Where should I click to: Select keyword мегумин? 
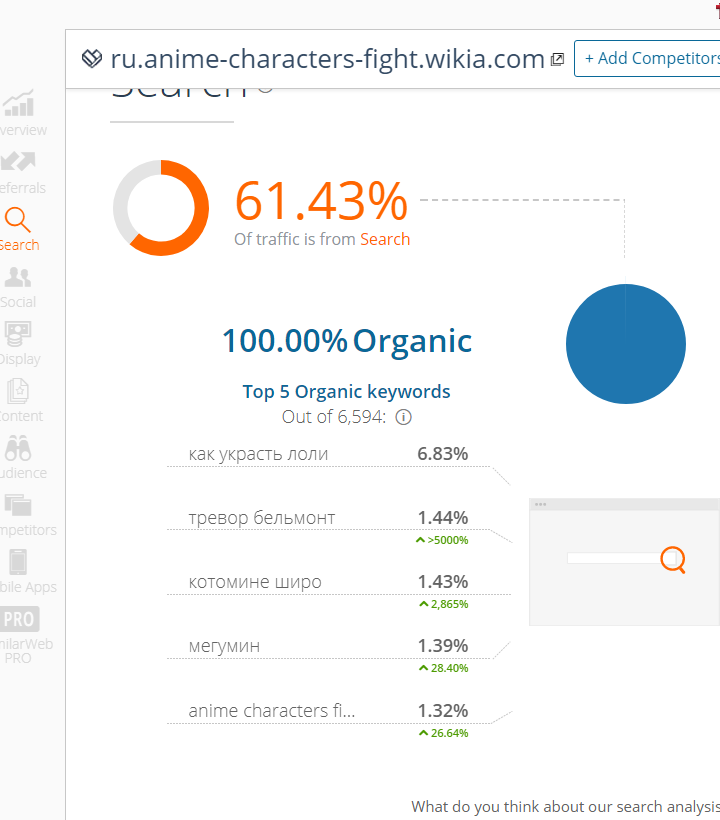coord(224,646)
